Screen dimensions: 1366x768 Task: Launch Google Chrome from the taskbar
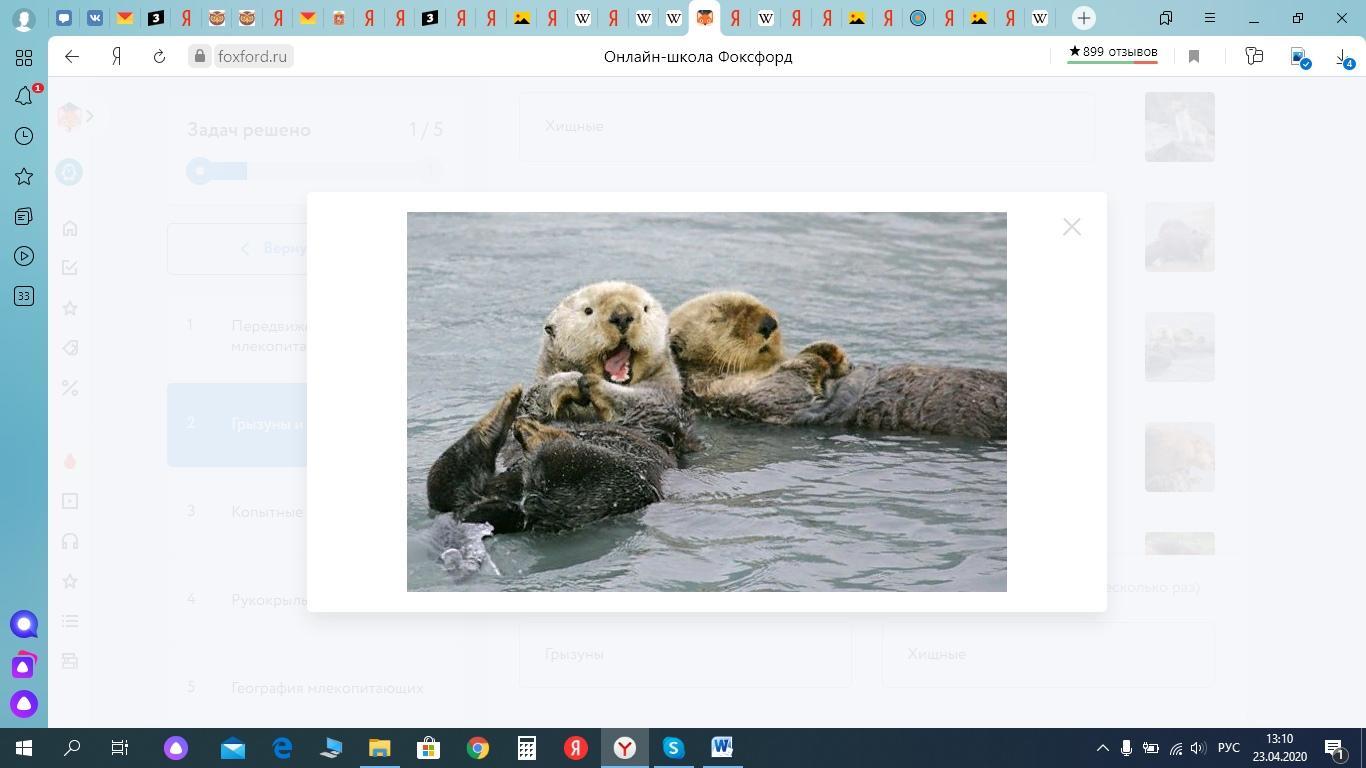tap(478, 748)
